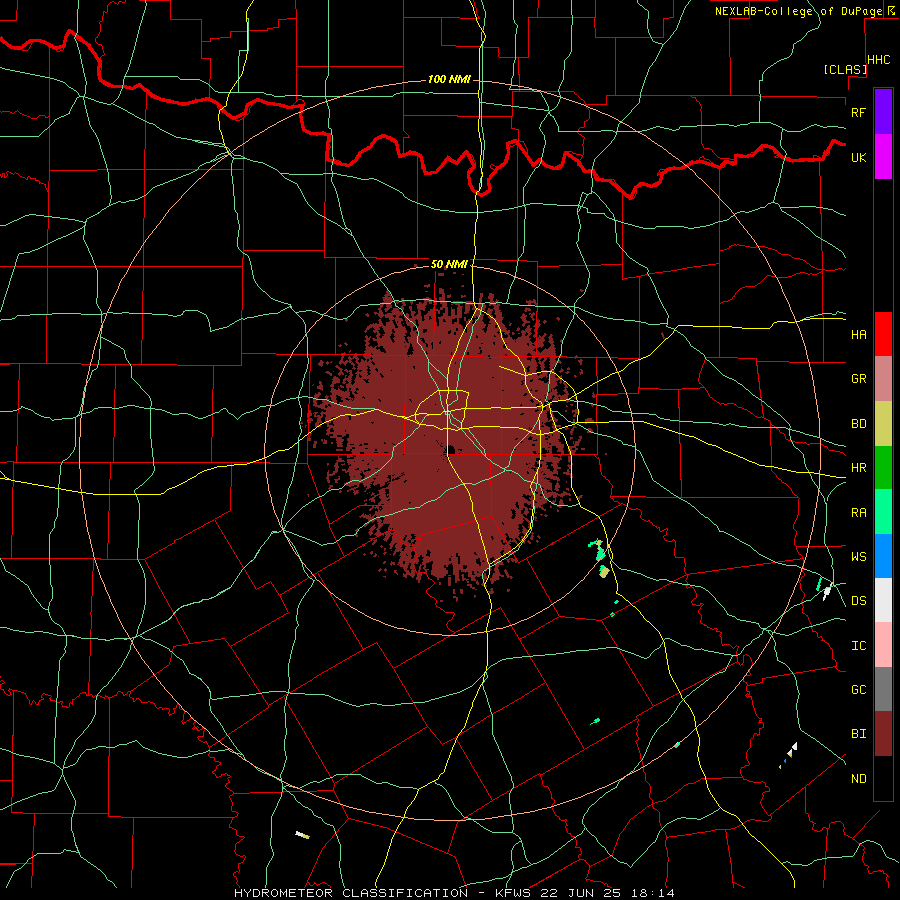Click the ND legend label

(x=859, y=779)
